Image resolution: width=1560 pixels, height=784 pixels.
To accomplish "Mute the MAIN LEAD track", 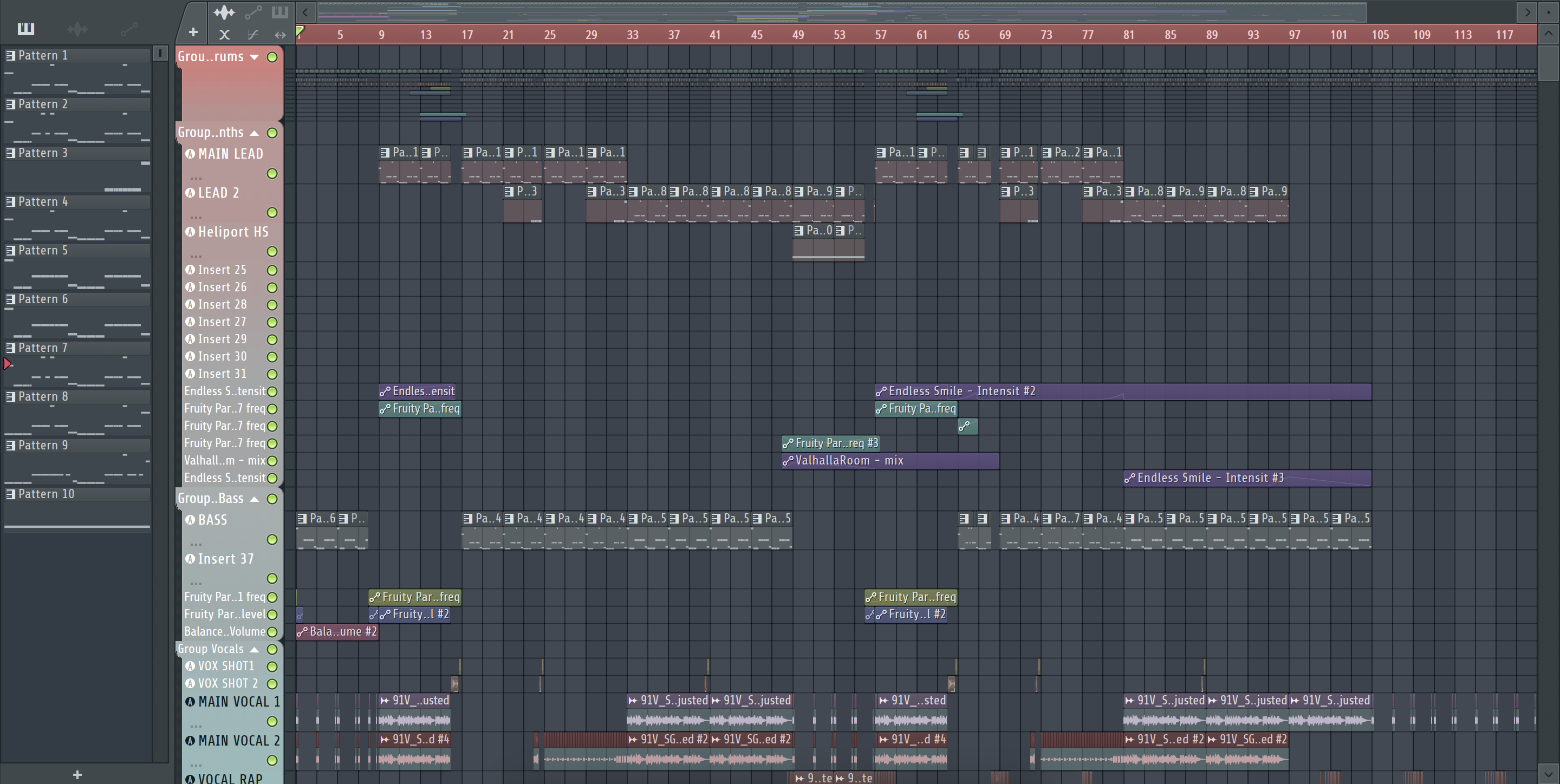I will pyautogui.click(x=272, y=174).
